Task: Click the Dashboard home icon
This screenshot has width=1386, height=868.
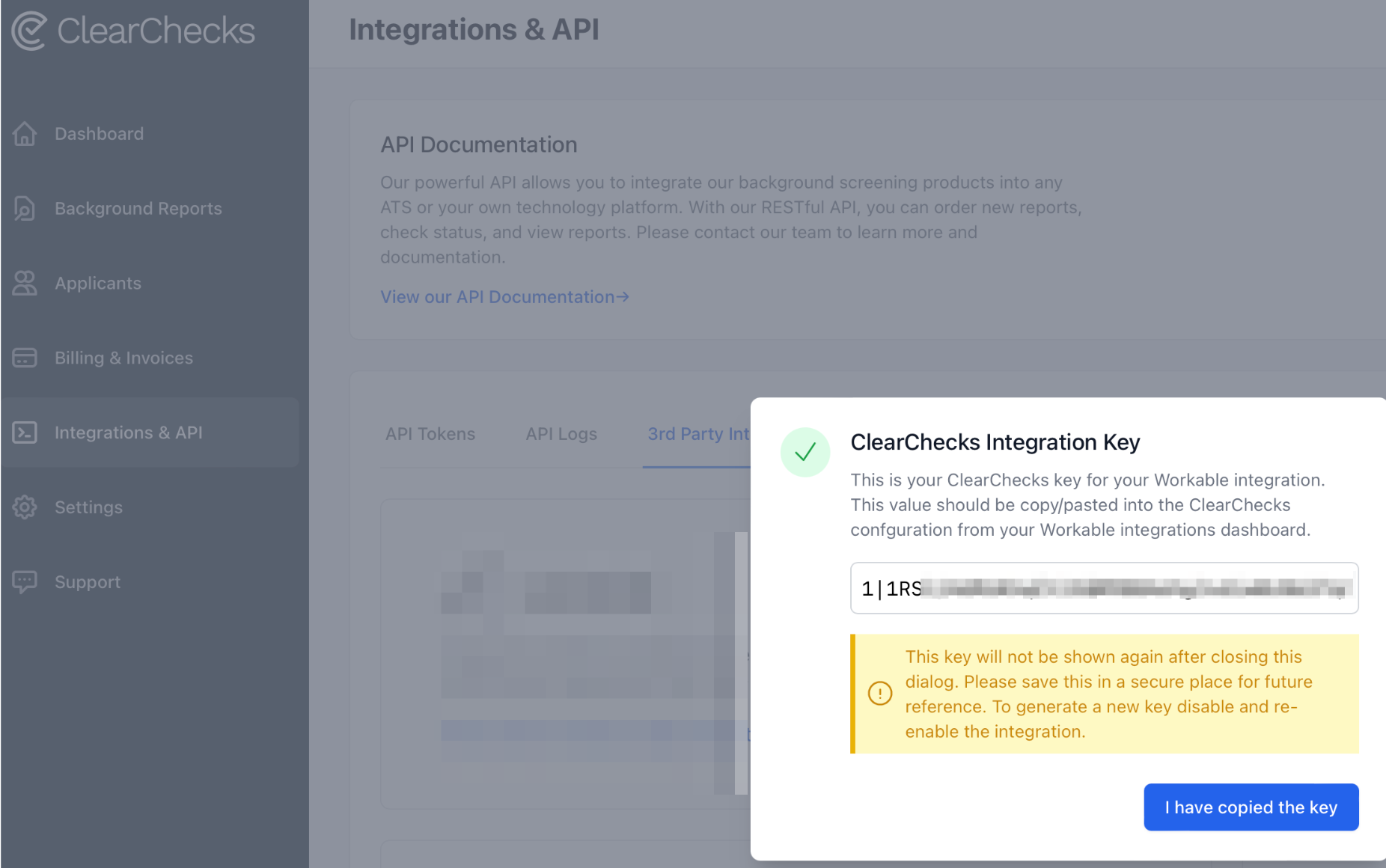Action: pyautogui.click(x=25, y=134)
